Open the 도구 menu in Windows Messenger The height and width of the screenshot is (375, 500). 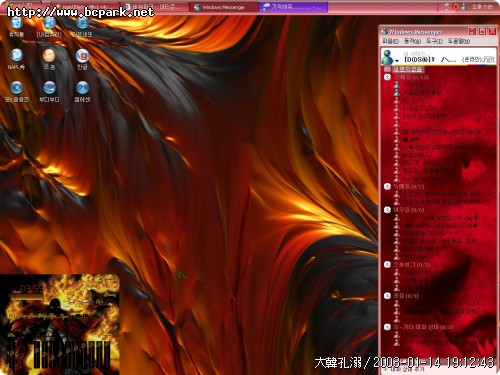click(434, 41)
